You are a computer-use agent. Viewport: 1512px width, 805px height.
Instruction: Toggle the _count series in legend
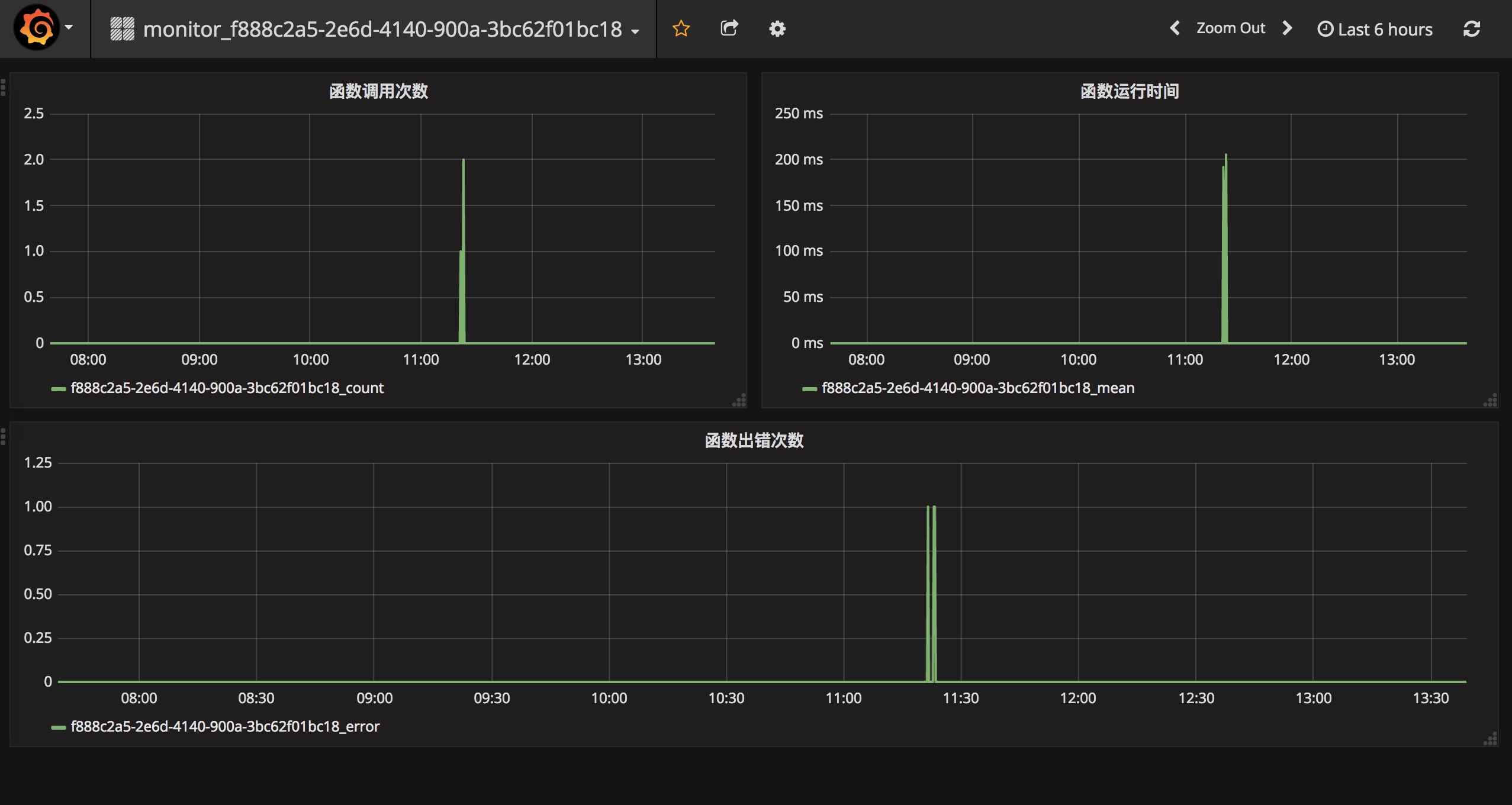(227, 388)
